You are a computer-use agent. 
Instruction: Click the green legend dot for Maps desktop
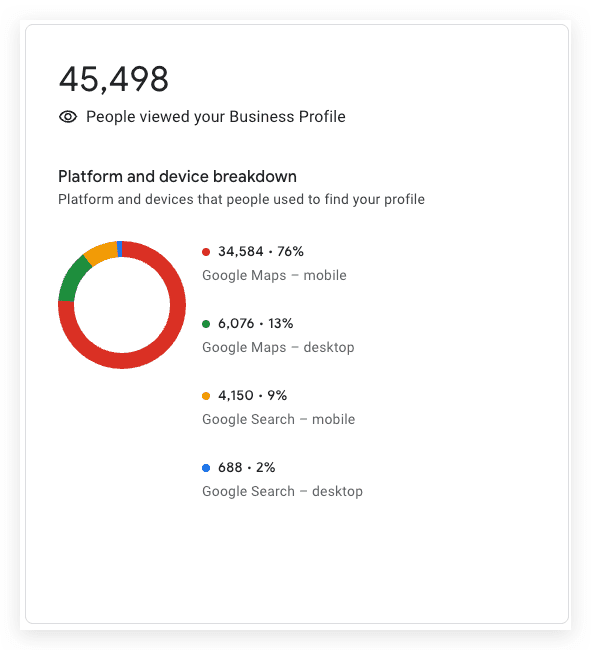[x=206, y=324]
